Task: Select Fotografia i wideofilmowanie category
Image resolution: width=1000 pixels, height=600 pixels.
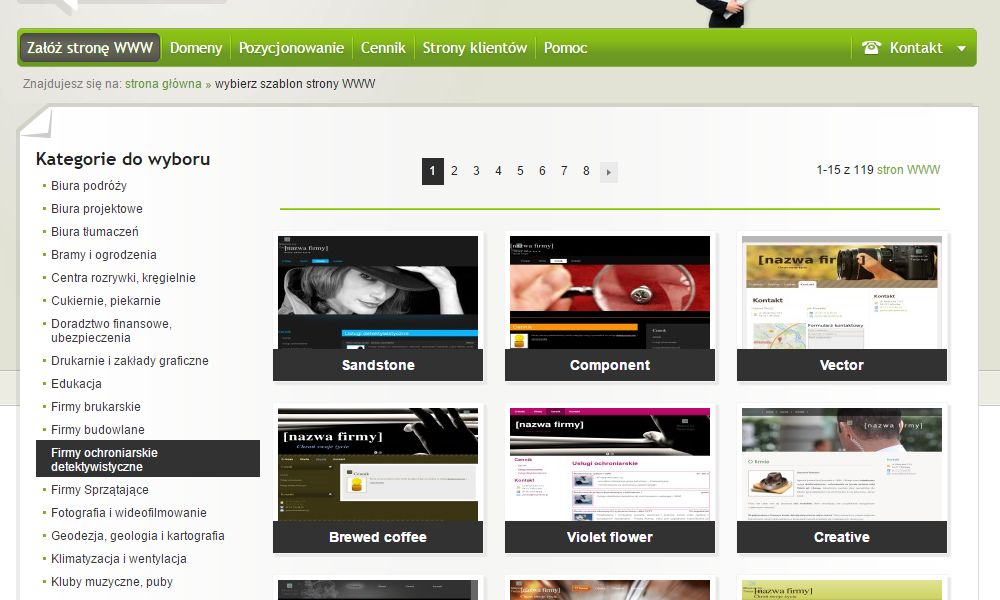Action: (129, 512)
